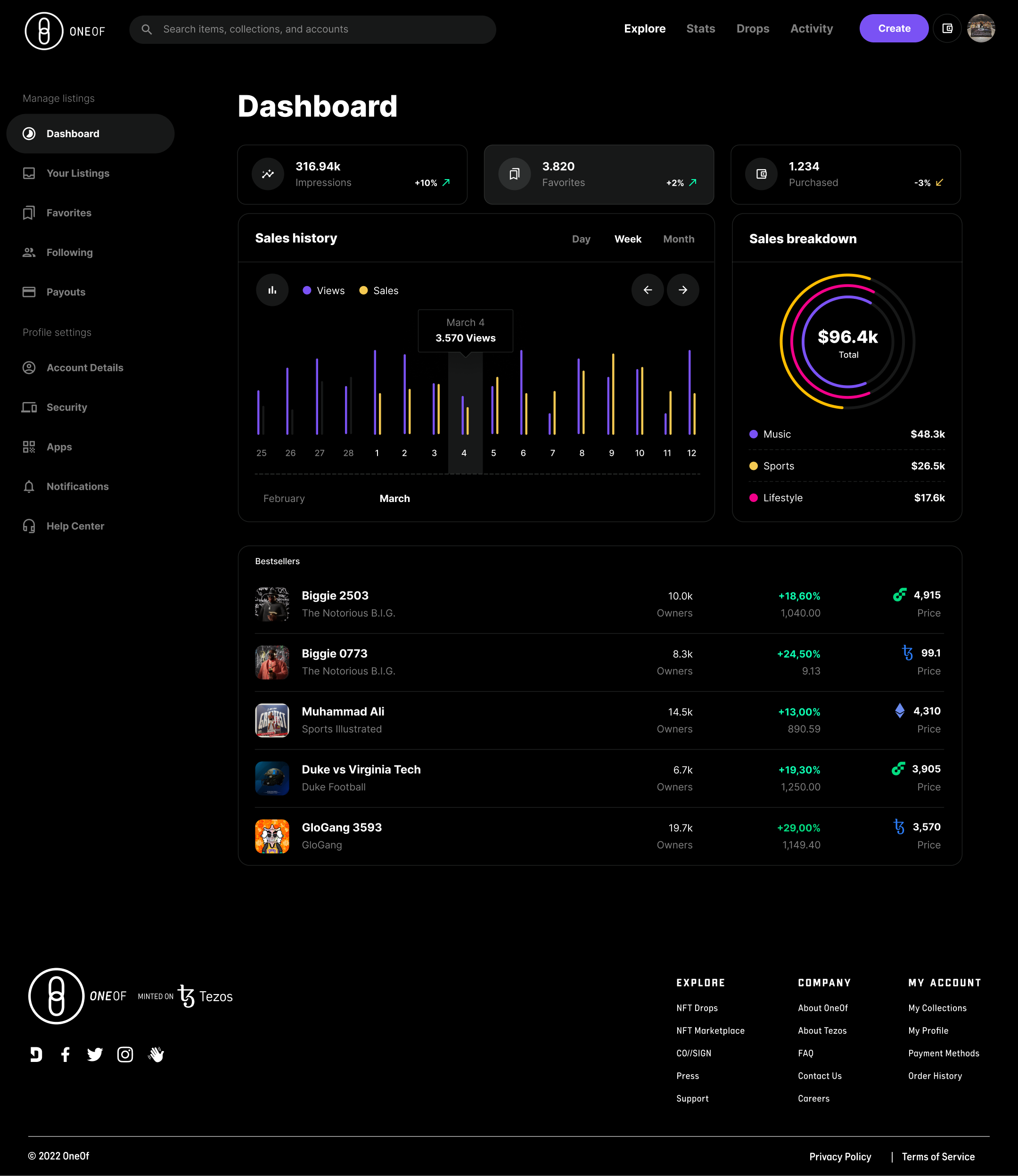Click the search bar input field
Screen dimensions: 1018x1176
[312, 30]
